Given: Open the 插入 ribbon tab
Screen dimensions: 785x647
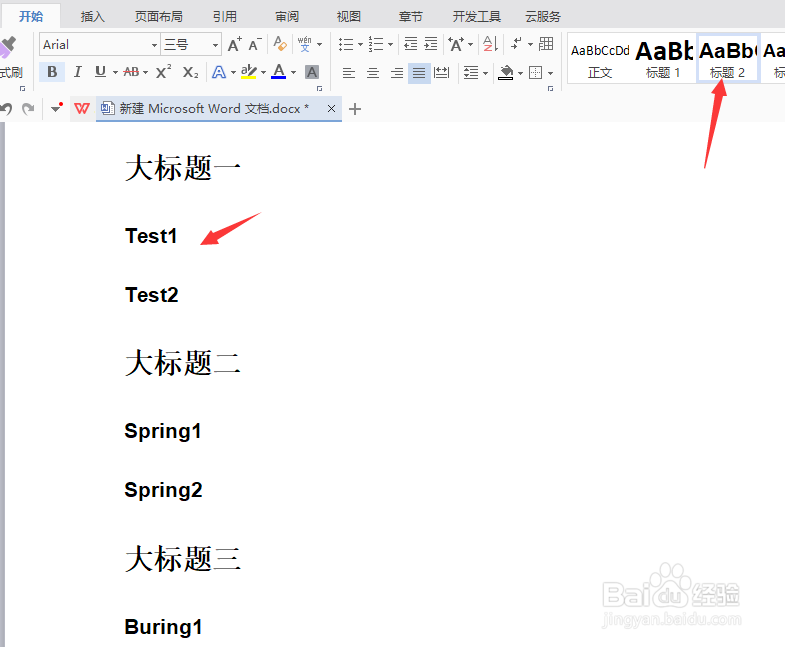Looking at the screenshot, I should pos(93,17).
